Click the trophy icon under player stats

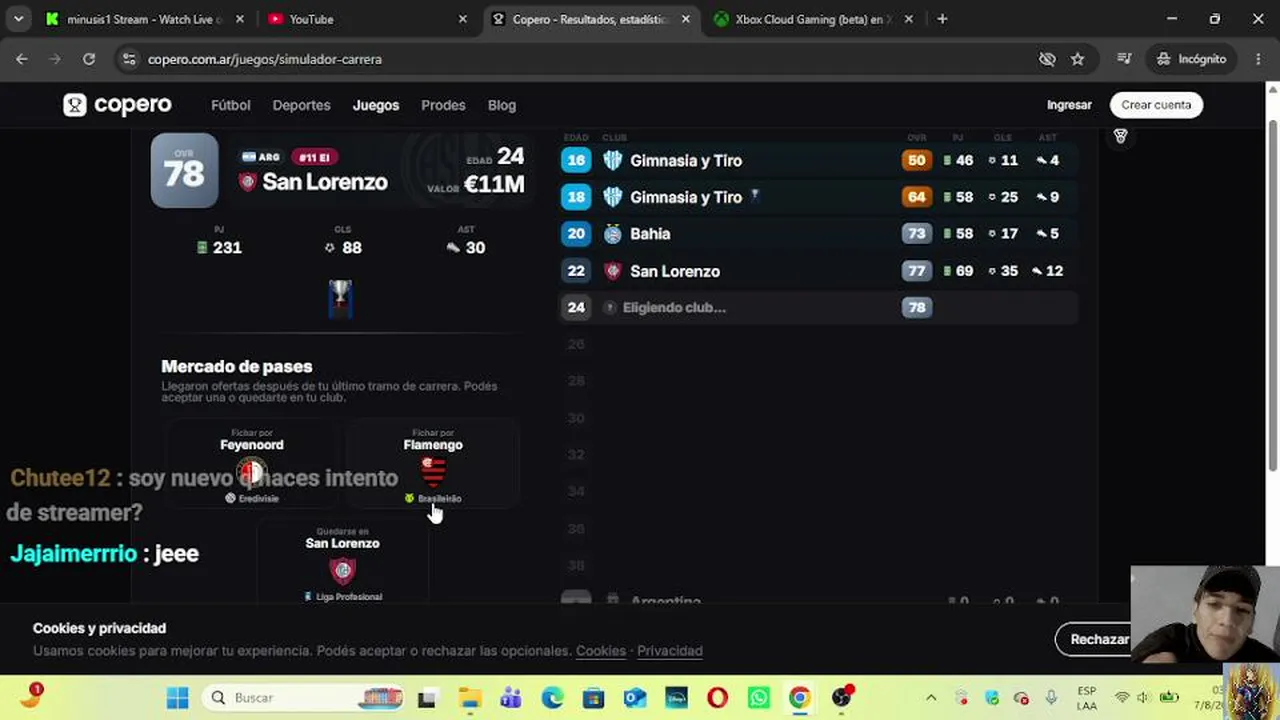[340, 297]
